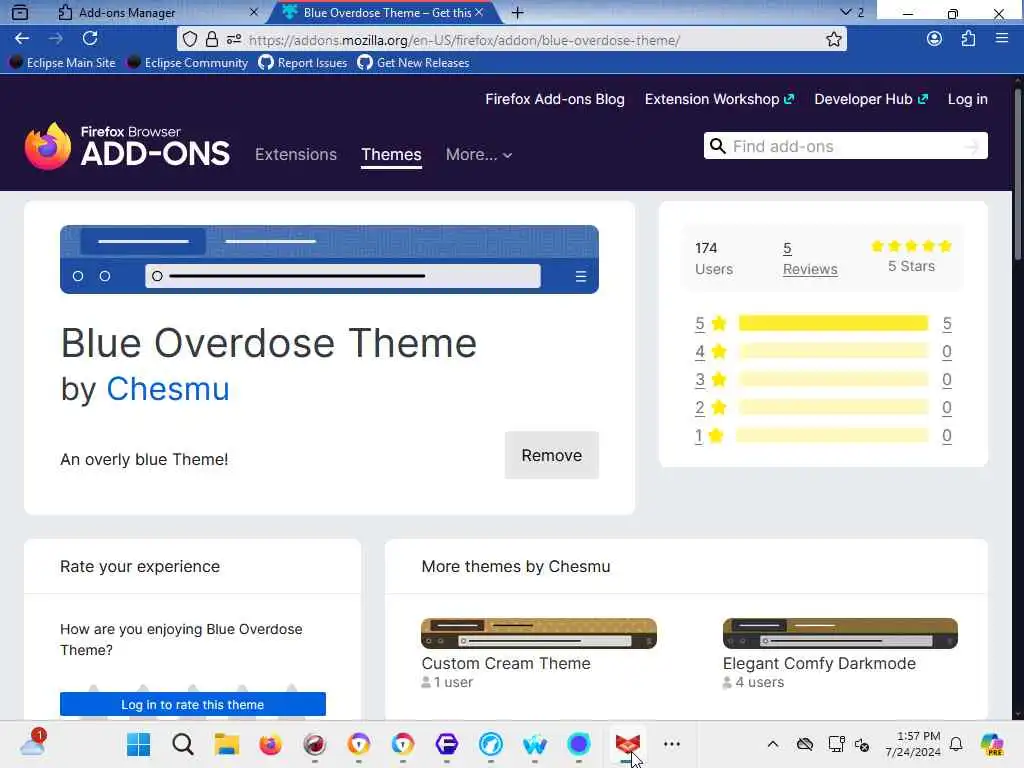Open Eclipse Community bookmark
Image resolution: width=1024 pixels, height=768 pixels.
[x=188, y=63]
